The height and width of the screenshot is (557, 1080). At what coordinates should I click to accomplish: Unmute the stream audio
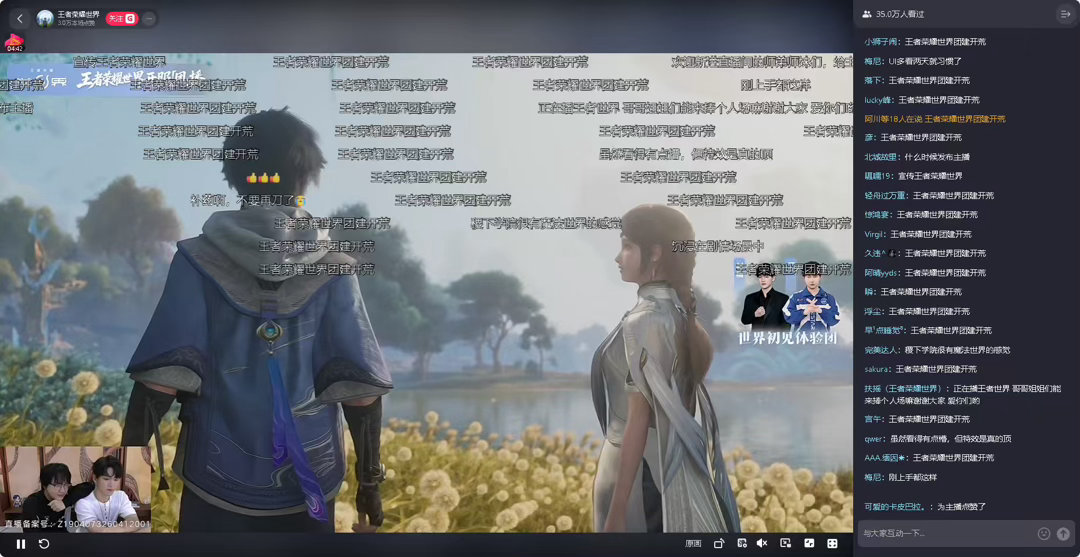(x=762, y=544)
